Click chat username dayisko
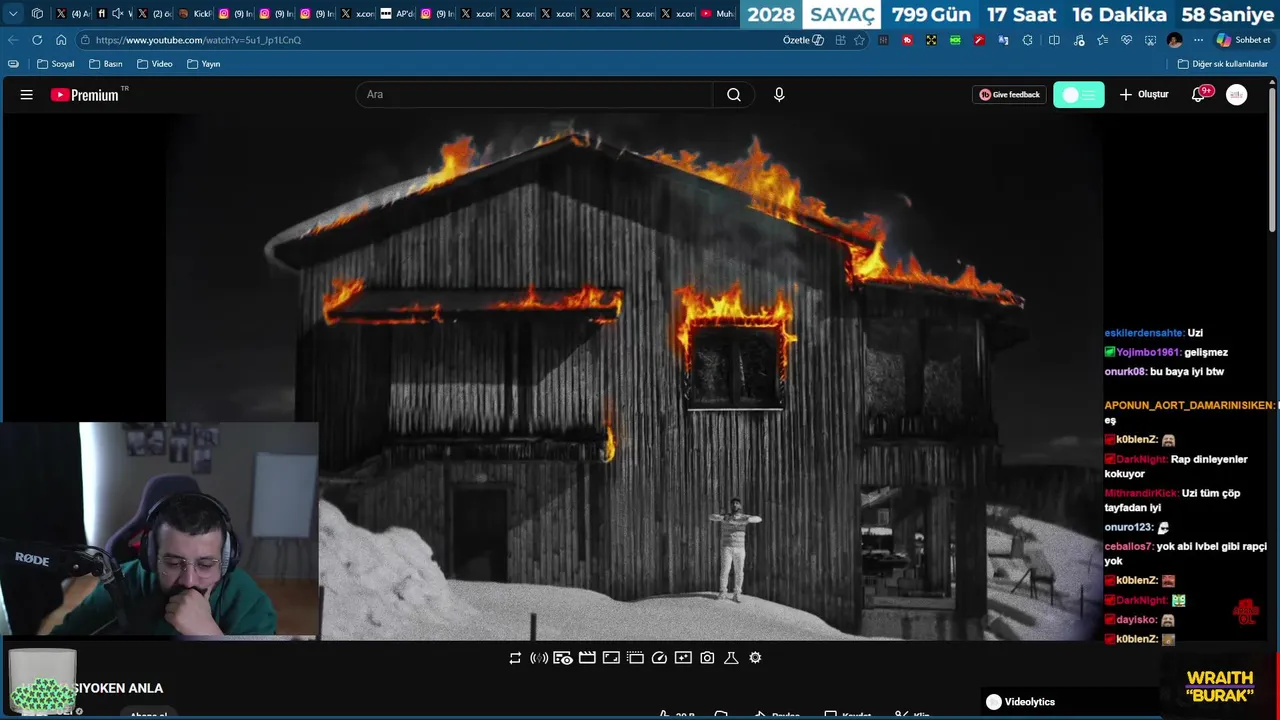 1136,620
